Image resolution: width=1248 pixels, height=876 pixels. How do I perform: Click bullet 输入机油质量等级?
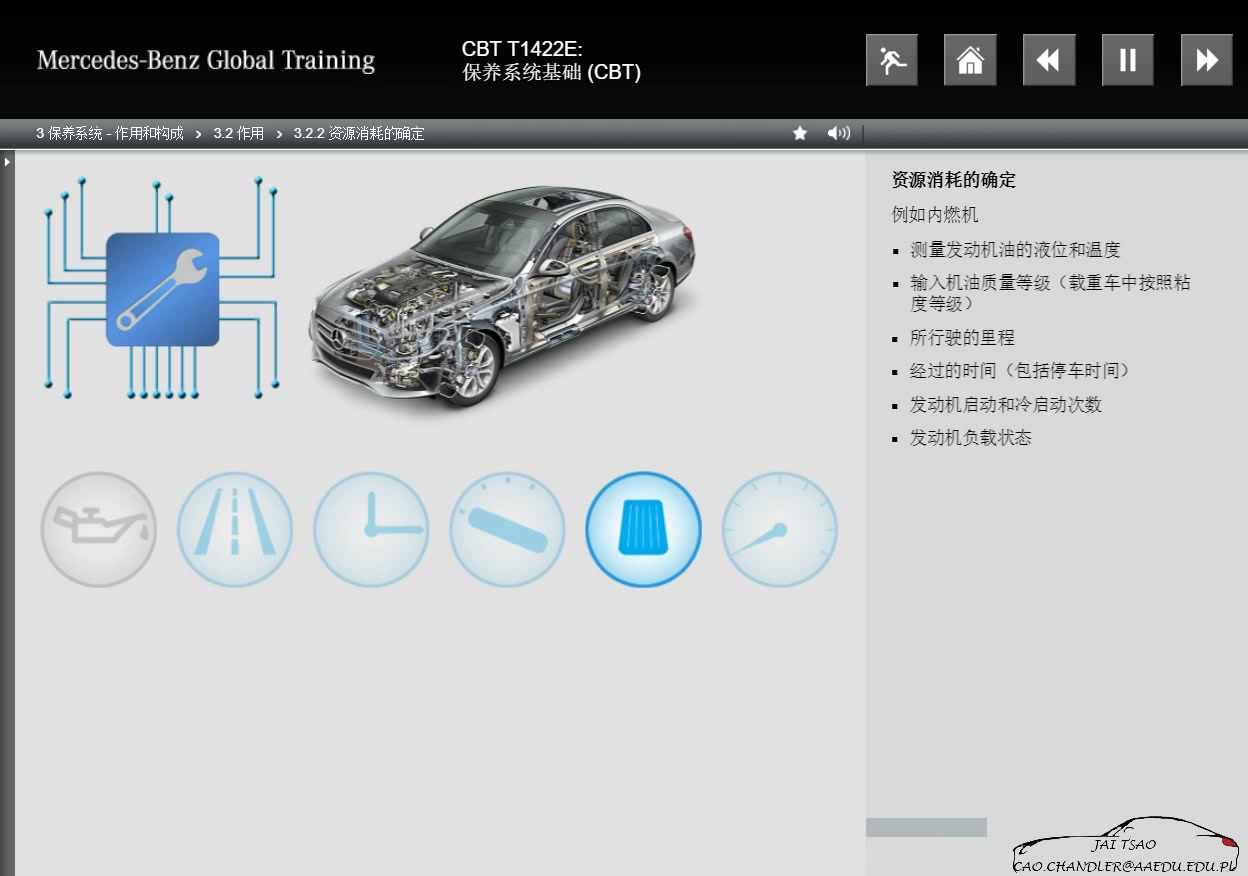coord(1050,293)
